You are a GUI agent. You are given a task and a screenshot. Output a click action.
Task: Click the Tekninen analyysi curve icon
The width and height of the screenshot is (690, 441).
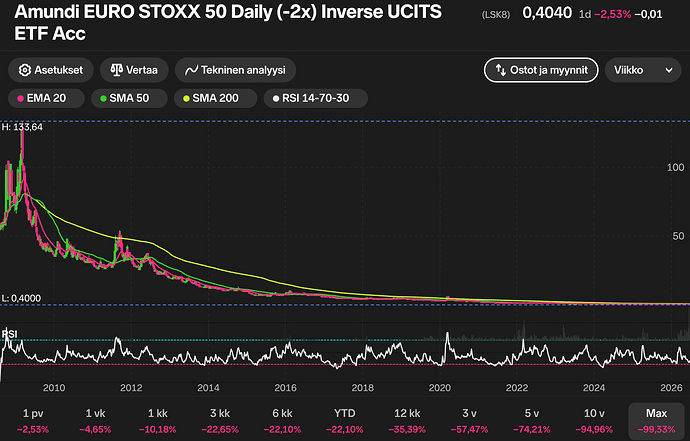click(x=191, y=70)
